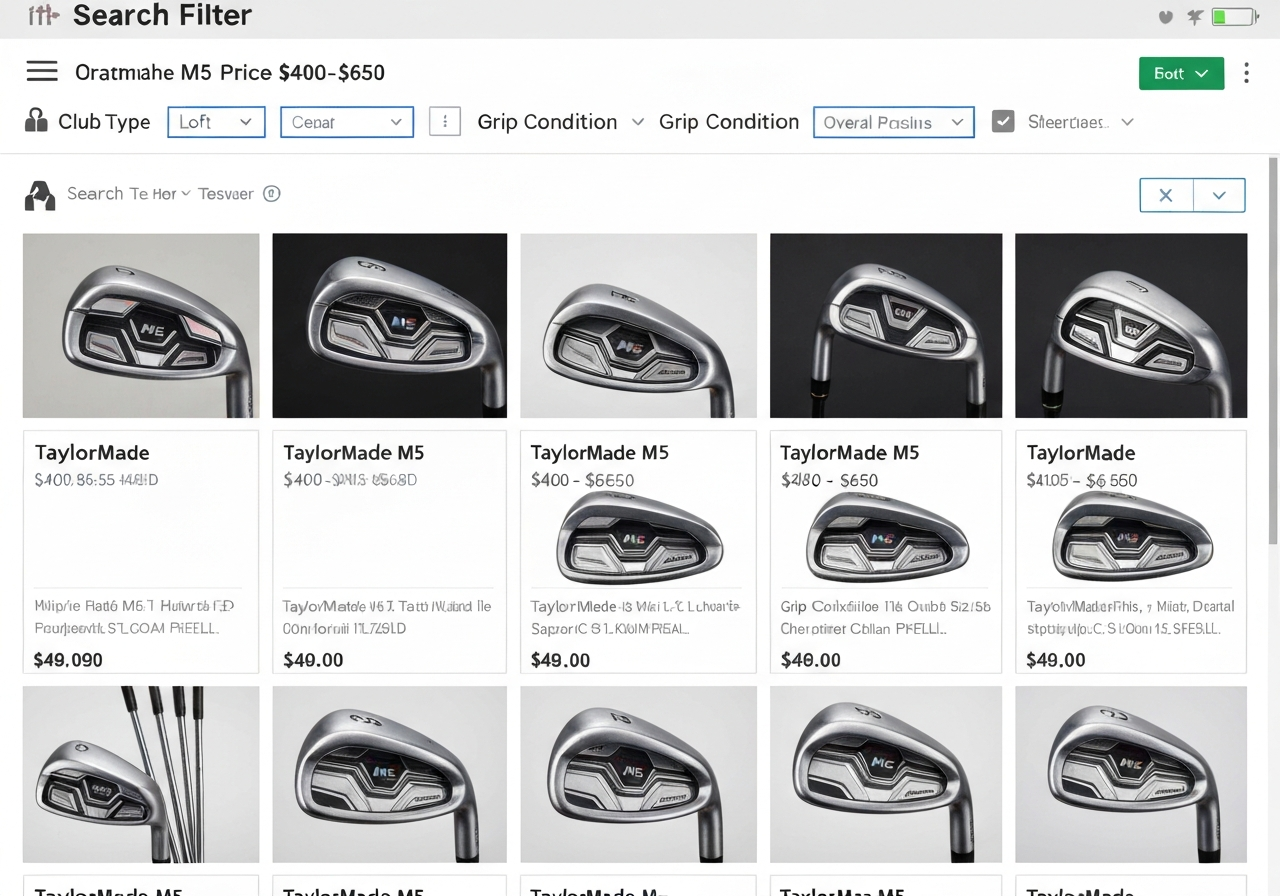The width and height of the screenshot is (1280, 896).
Task: Click the Tesvaer link
Action: 225,194
